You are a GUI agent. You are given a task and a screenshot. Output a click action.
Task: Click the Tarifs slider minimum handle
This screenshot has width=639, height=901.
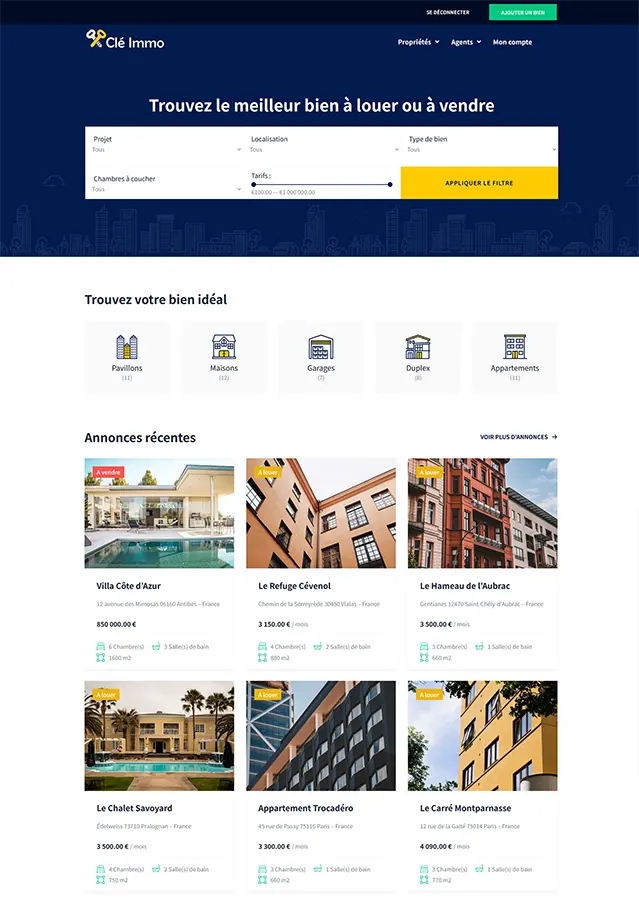(x=253, y=184)
